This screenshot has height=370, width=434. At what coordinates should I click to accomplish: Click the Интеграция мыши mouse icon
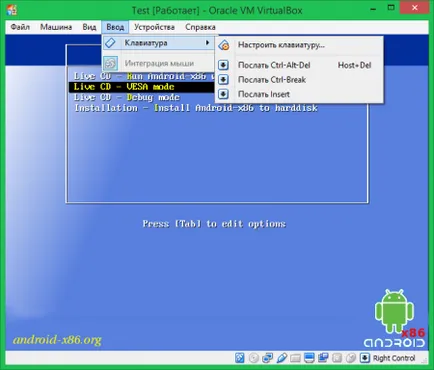click(110, 63)
